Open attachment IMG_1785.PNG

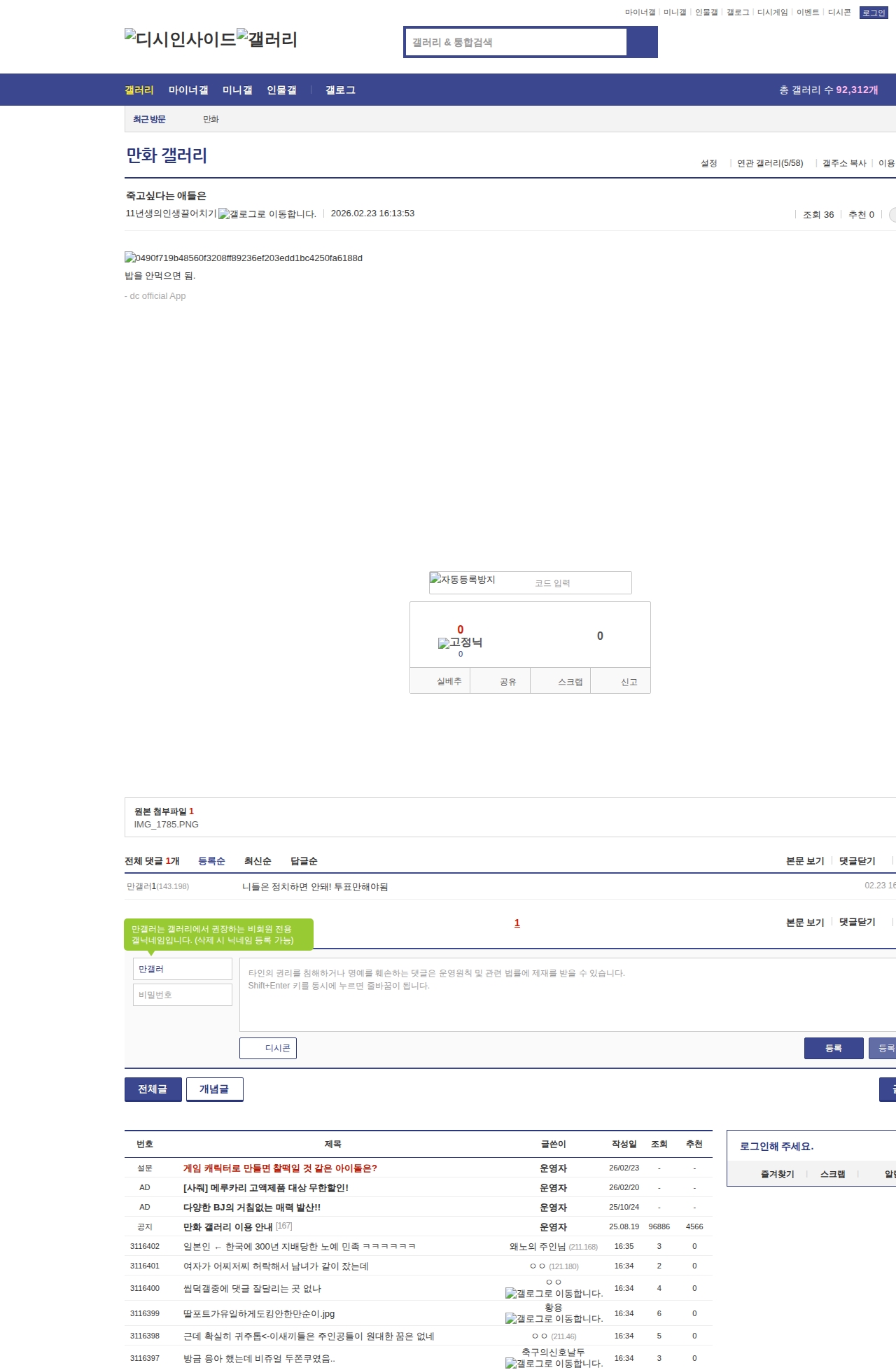[x=167, y=824]
